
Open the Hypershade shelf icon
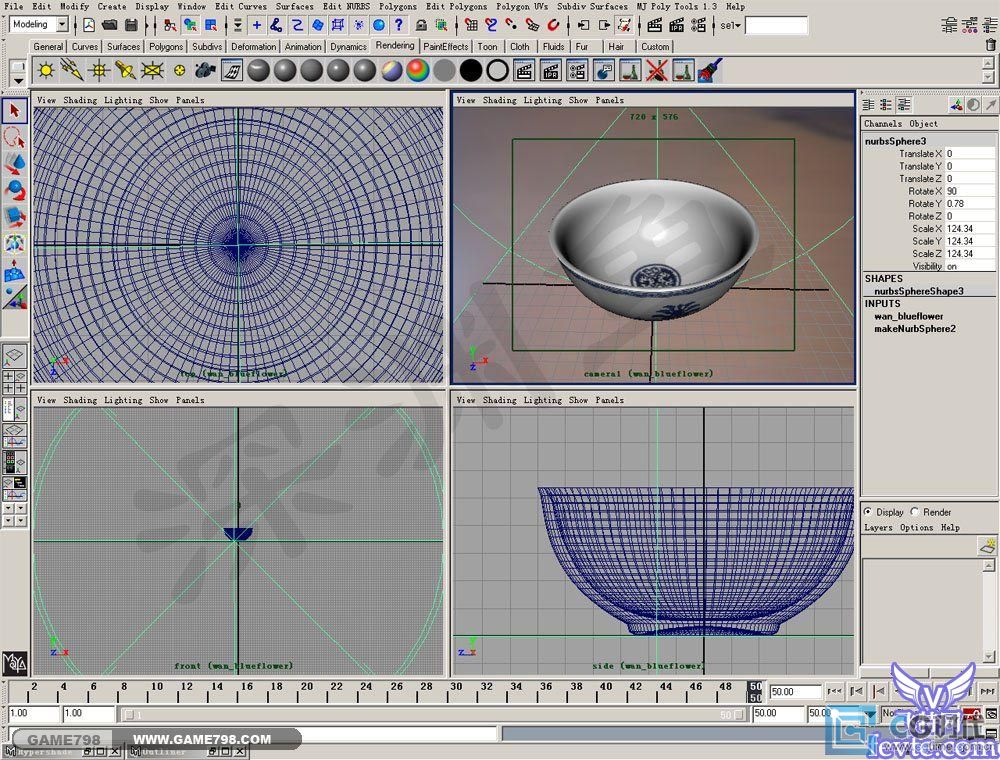pos(232,70)
